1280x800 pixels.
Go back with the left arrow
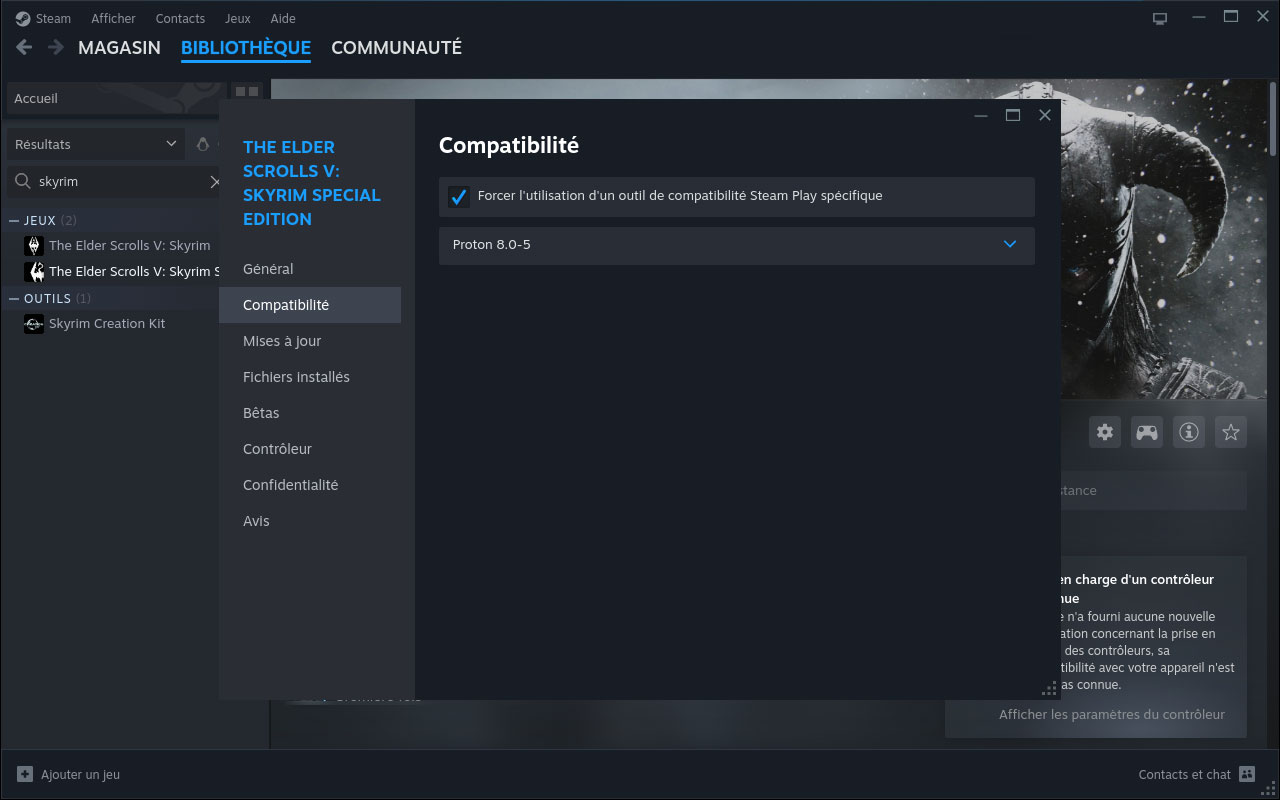pos(24,47)
